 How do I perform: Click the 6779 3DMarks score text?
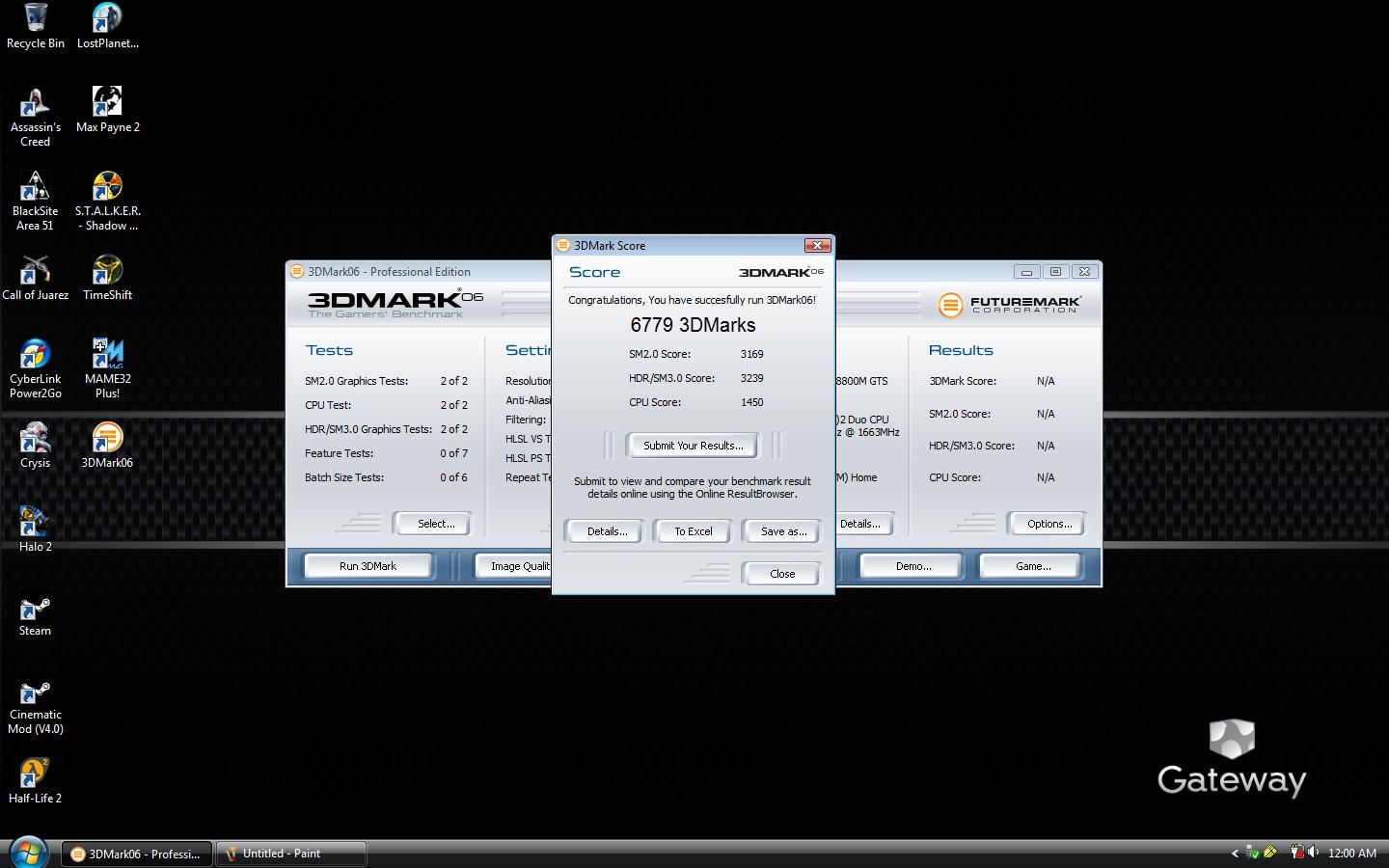point(693,325)
